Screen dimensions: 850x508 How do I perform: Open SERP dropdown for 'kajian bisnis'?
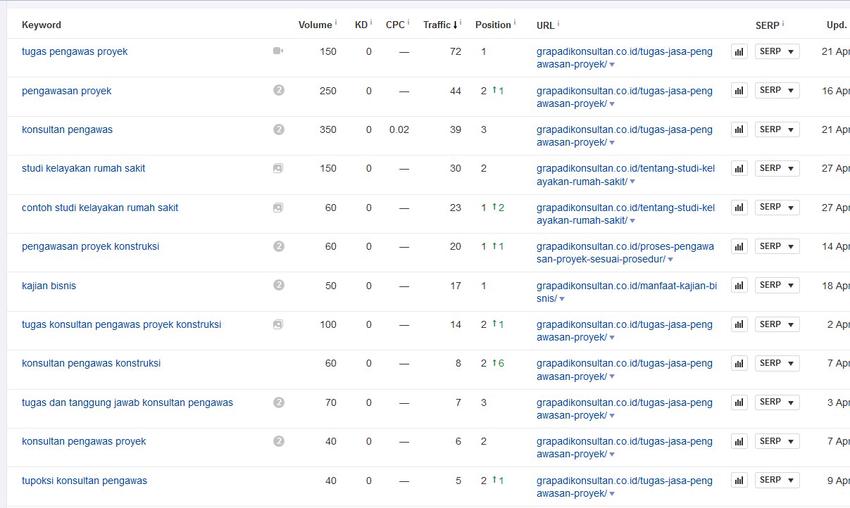[x=777, y=285]
